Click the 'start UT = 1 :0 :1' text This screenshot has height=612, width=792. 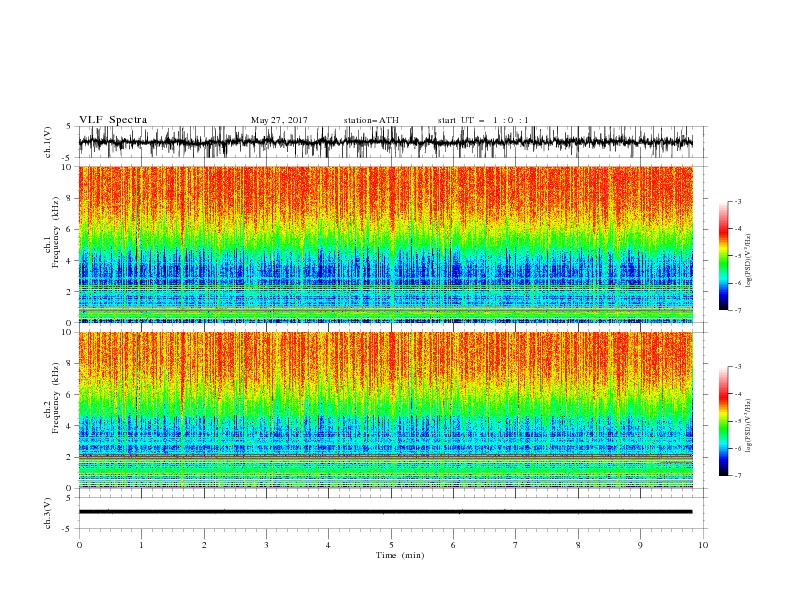483,120
